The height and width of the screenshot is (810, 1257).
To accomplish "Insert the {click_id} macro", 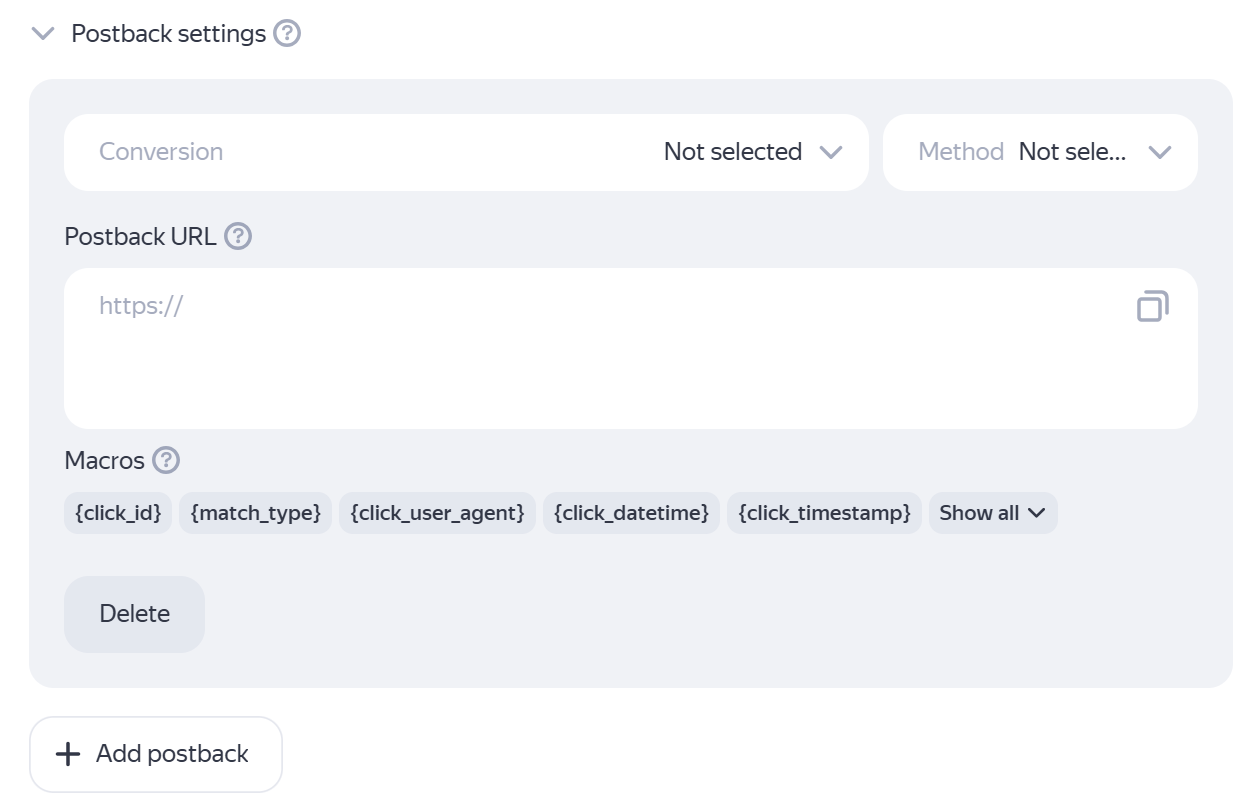I will 118,513.
